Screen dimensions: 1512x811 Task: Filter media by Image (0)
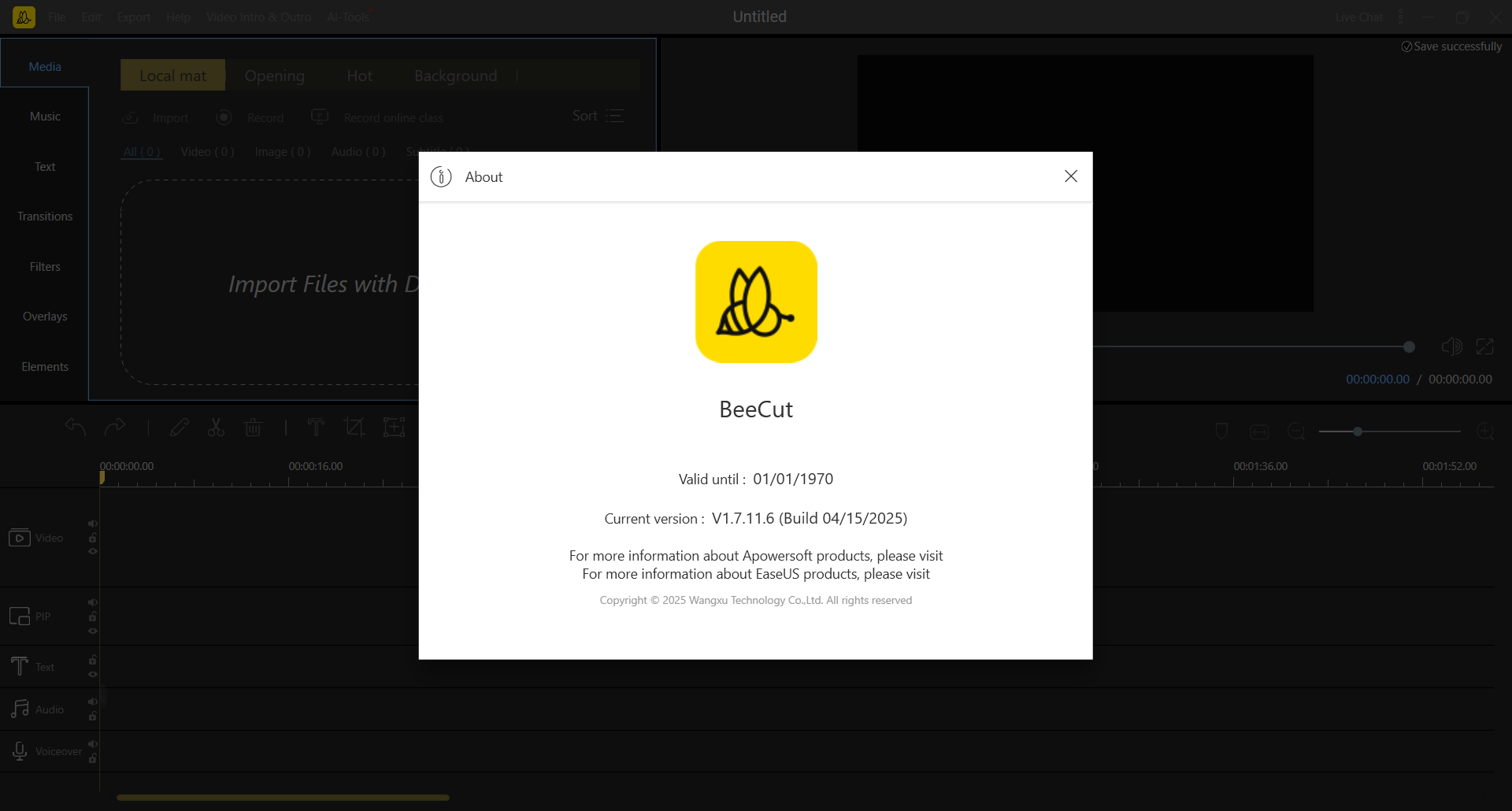283,151
